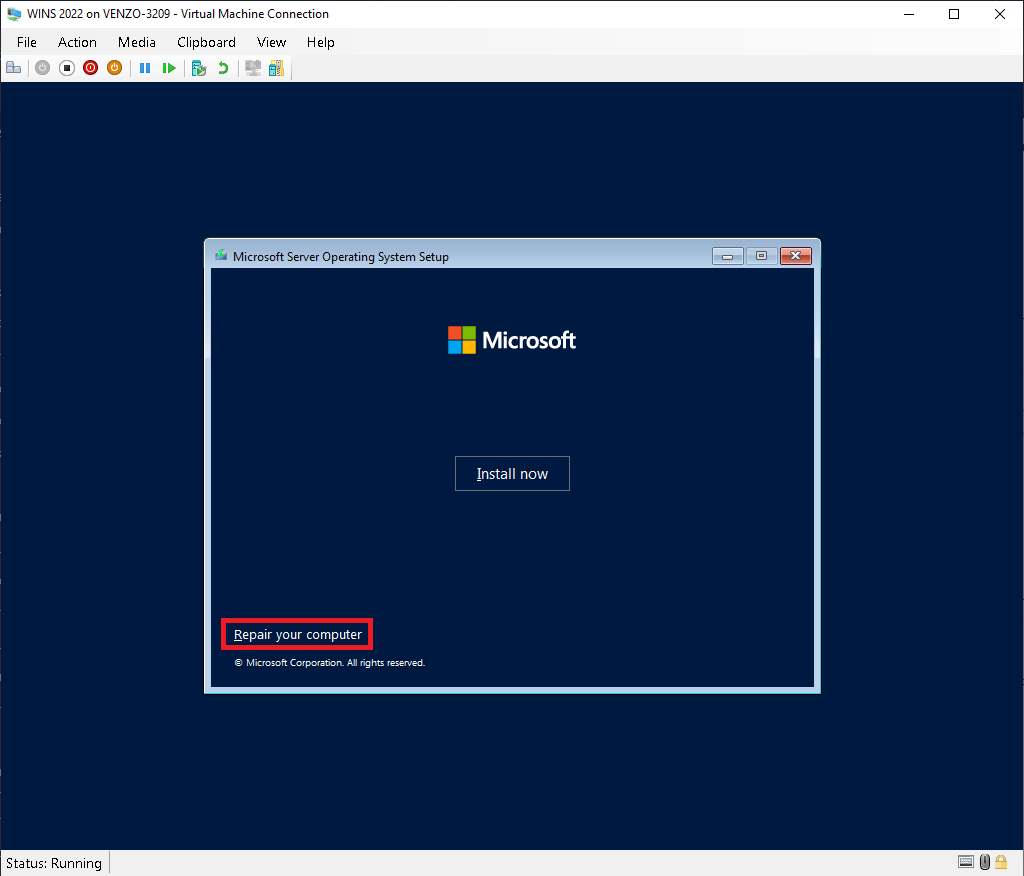Maximize the Virtual Machine Connection window
The image size is (1024, 876).
954,14
